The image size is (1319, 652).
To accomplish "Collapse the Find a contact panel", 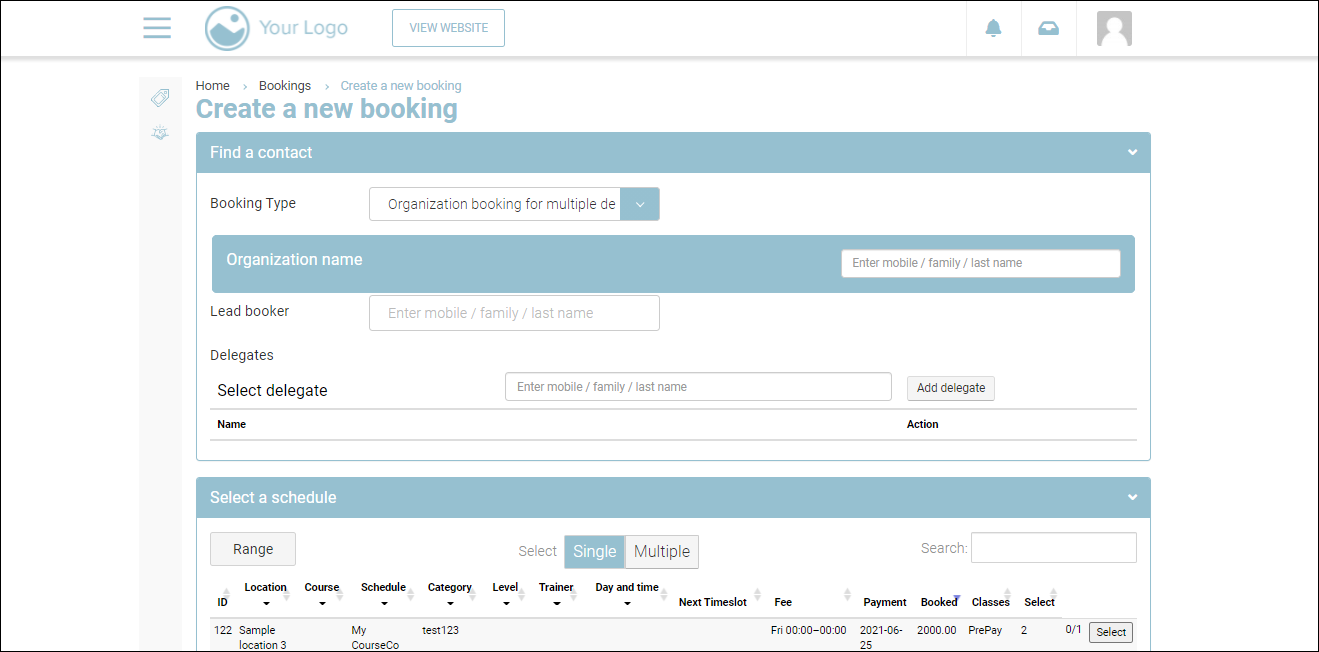I will pos(1132,153).
